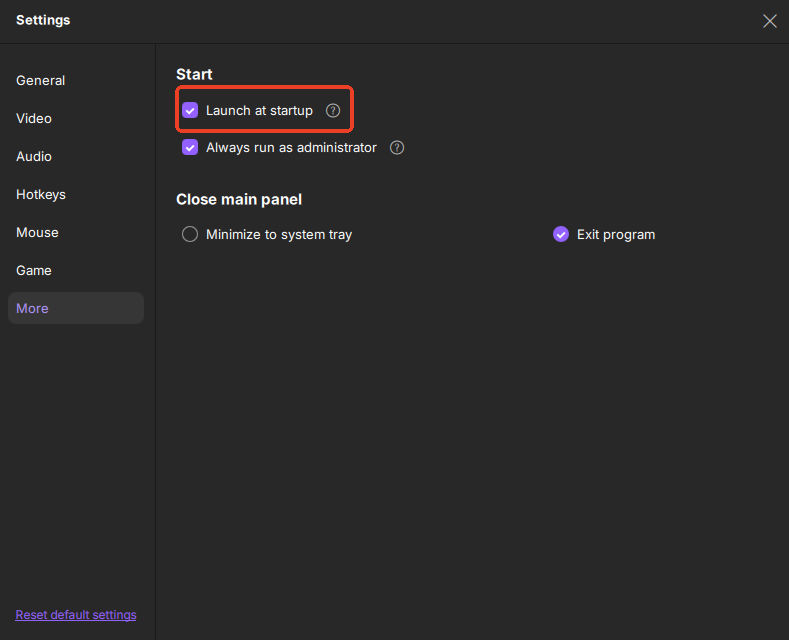
Task: Click the Reset default settings link
Action: click(x=76, y=615)
